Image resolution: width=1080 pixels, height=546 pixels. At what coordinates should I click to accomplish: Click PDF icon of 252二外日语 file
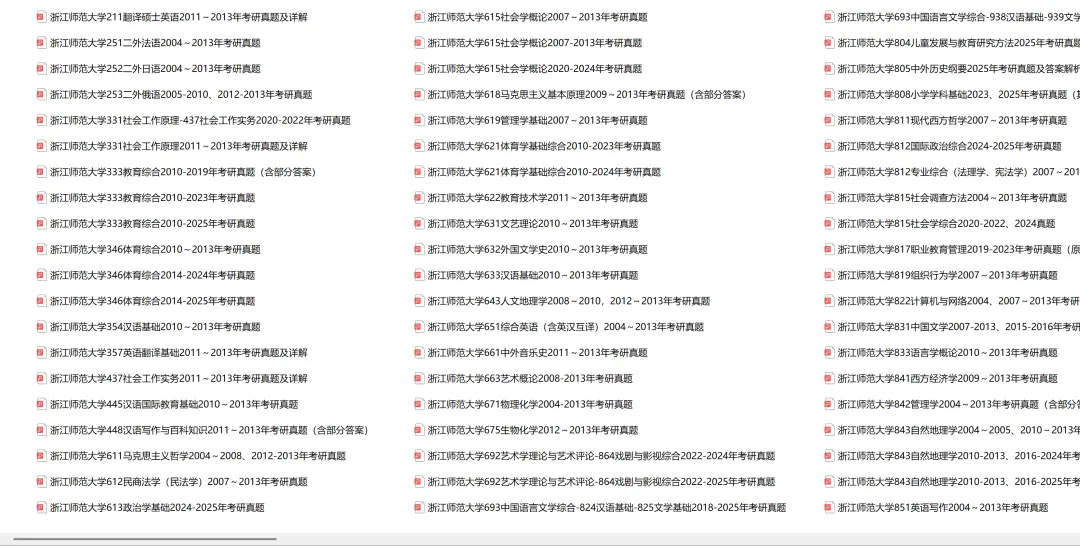pos(41,68)
